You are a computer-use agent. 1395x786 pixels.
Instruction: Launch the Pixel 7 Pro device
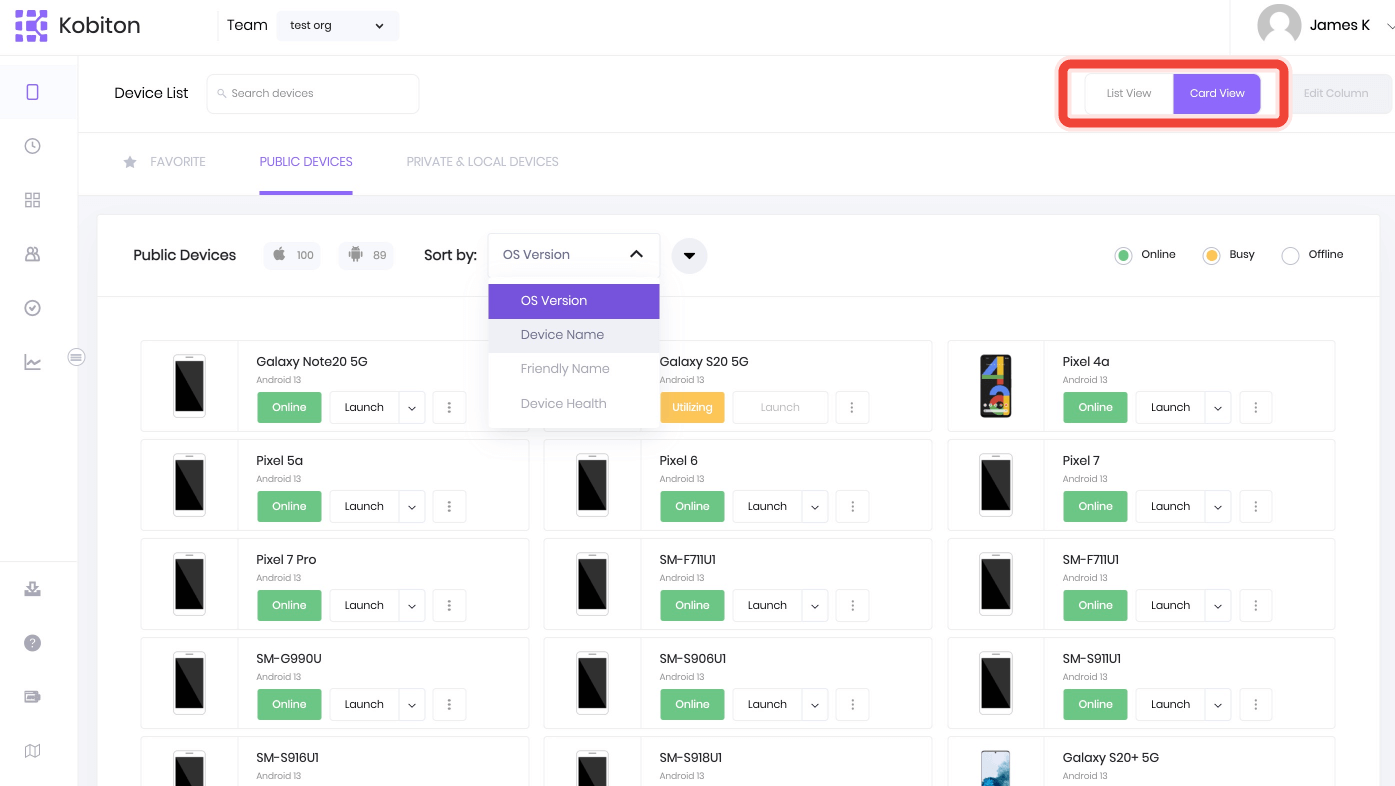(364, 605)
